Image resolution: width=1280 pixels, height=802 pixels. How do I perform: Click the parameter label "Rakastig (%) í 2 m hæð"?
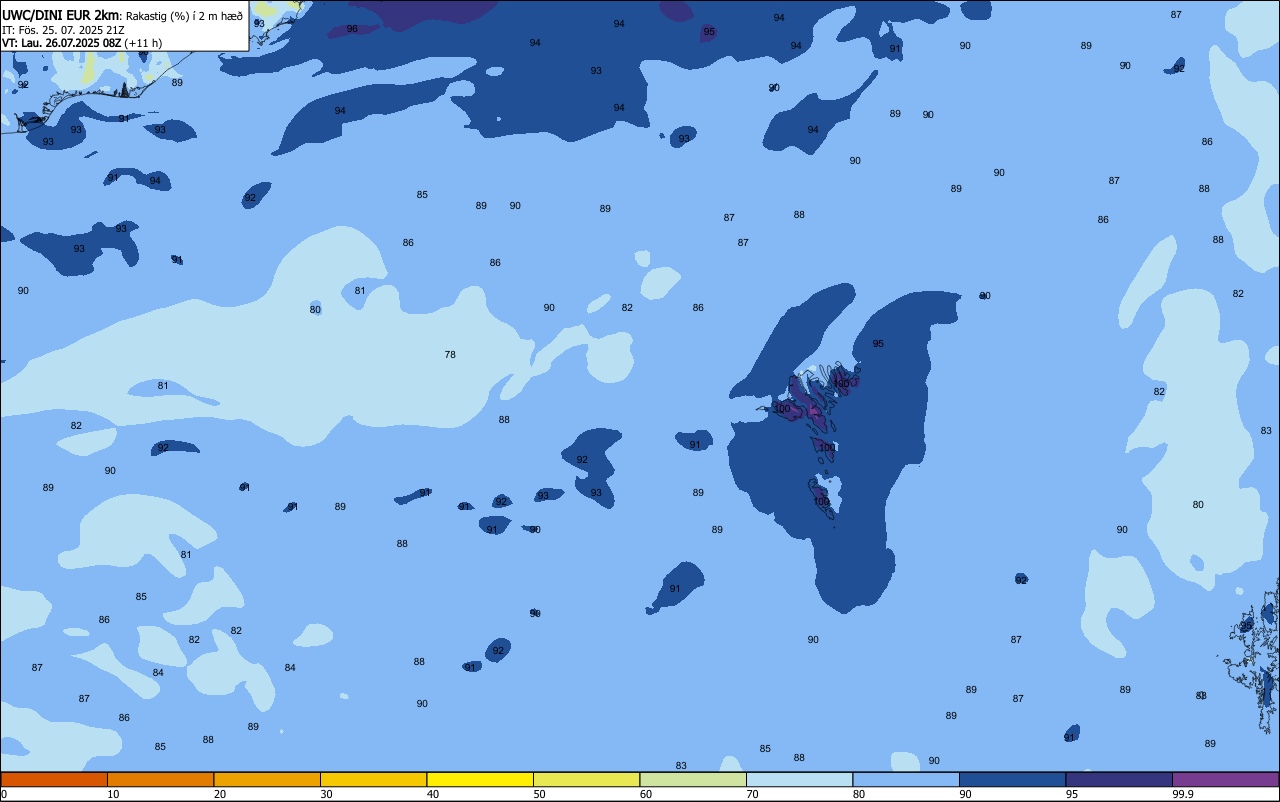point(184,15)
